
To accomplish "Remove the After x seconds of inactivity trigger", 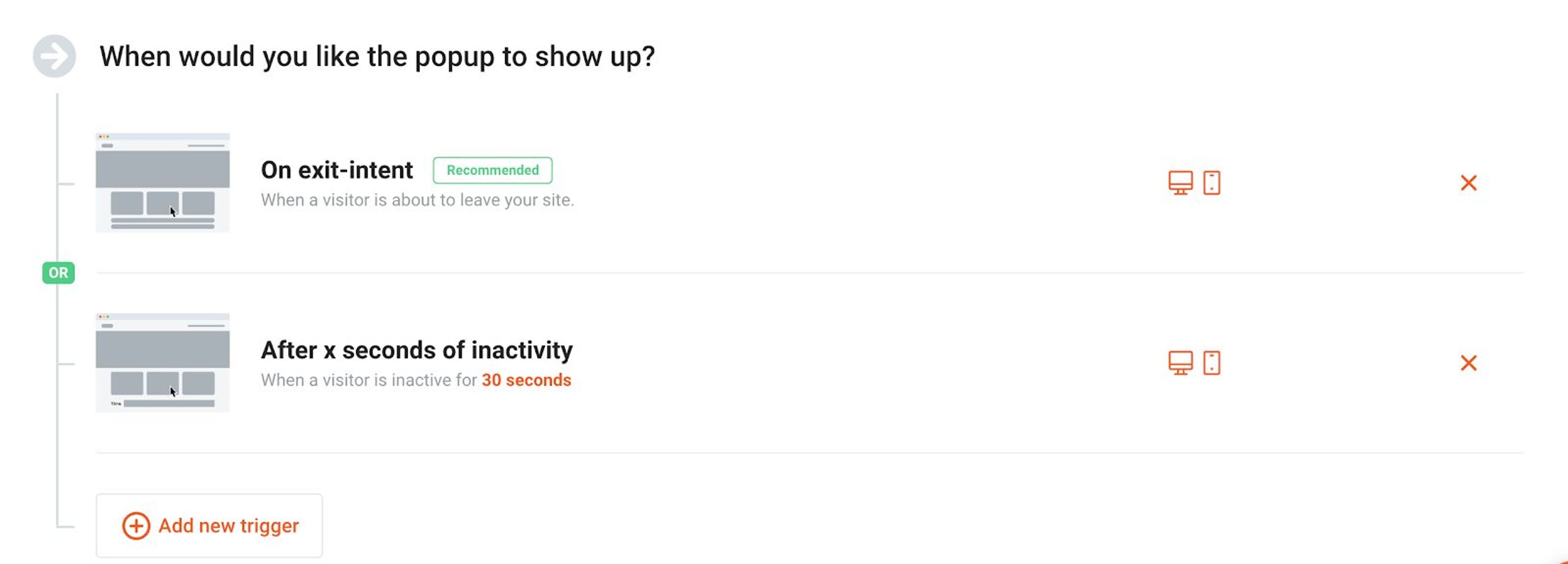I will (1469, 363).
